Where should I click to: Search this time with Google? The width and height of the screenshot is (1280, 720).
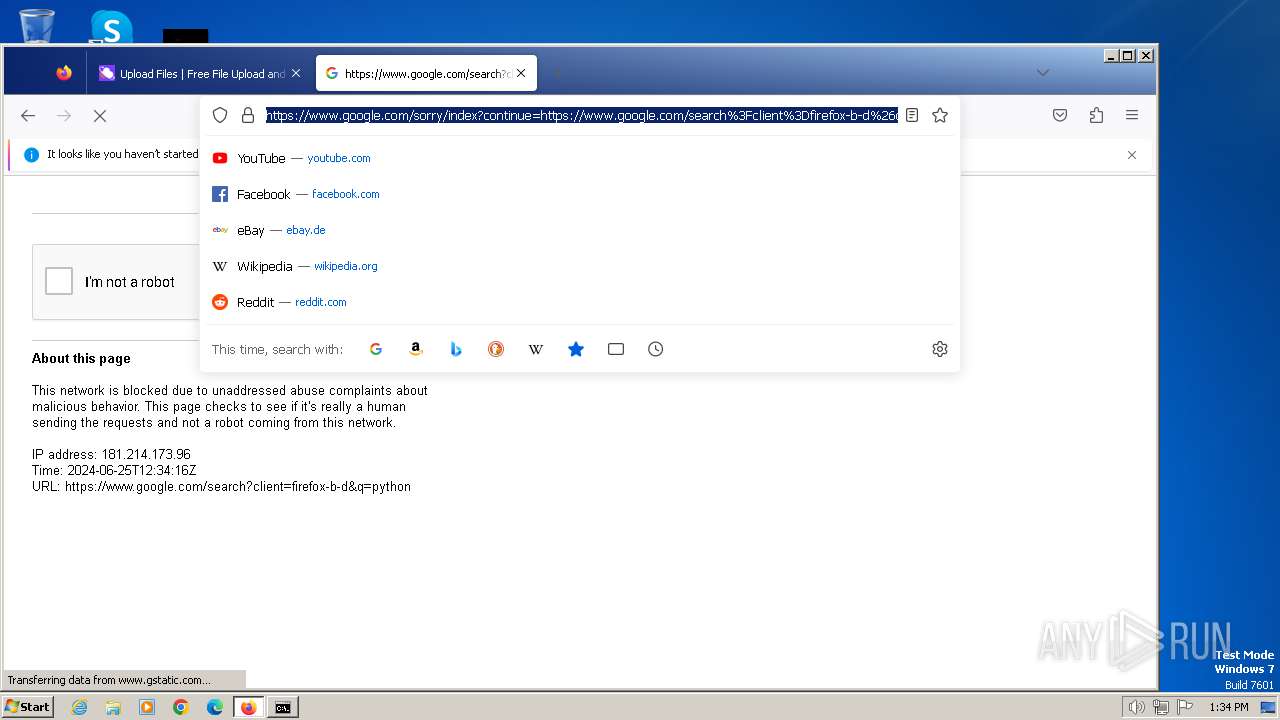pyautogui.click(x=376, y=349)
